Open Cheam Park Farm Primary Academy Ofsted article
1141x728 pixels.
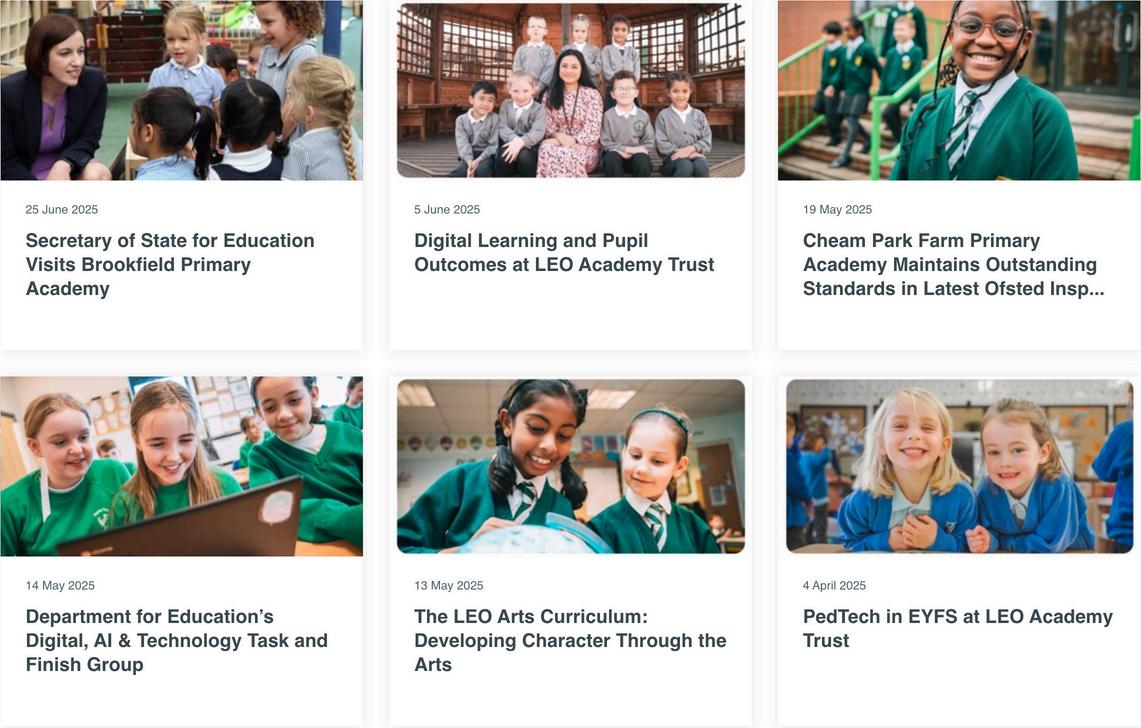click(953, 264)
